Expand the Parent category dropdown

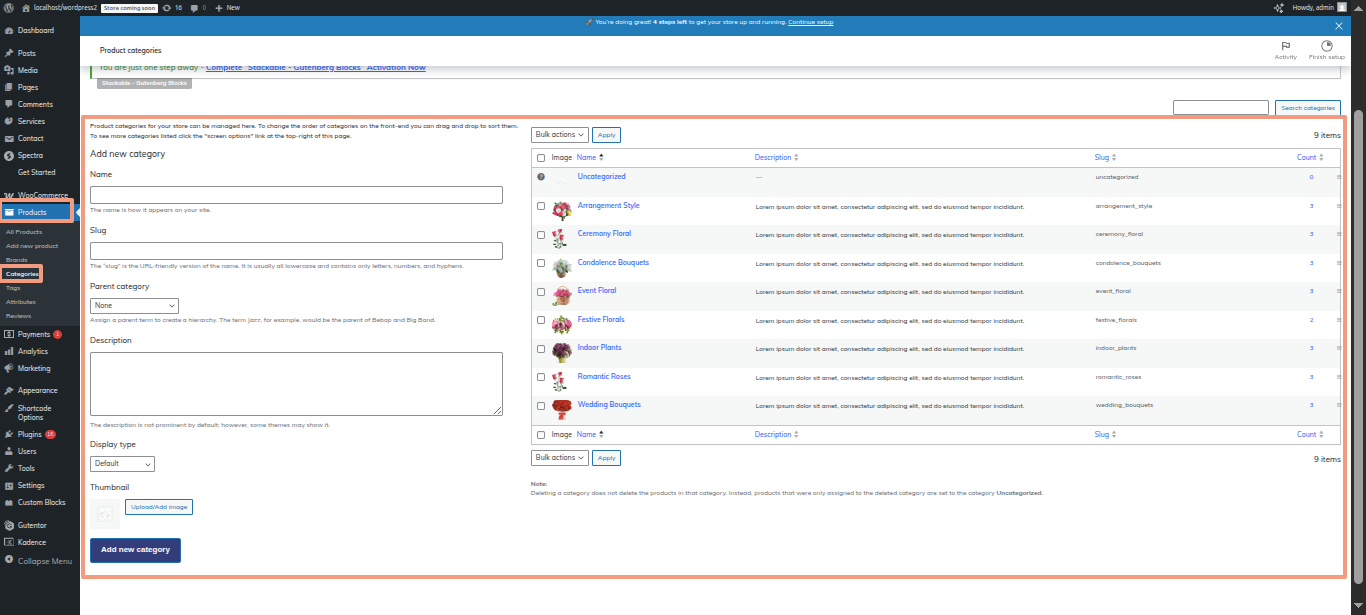click(134, 306)
